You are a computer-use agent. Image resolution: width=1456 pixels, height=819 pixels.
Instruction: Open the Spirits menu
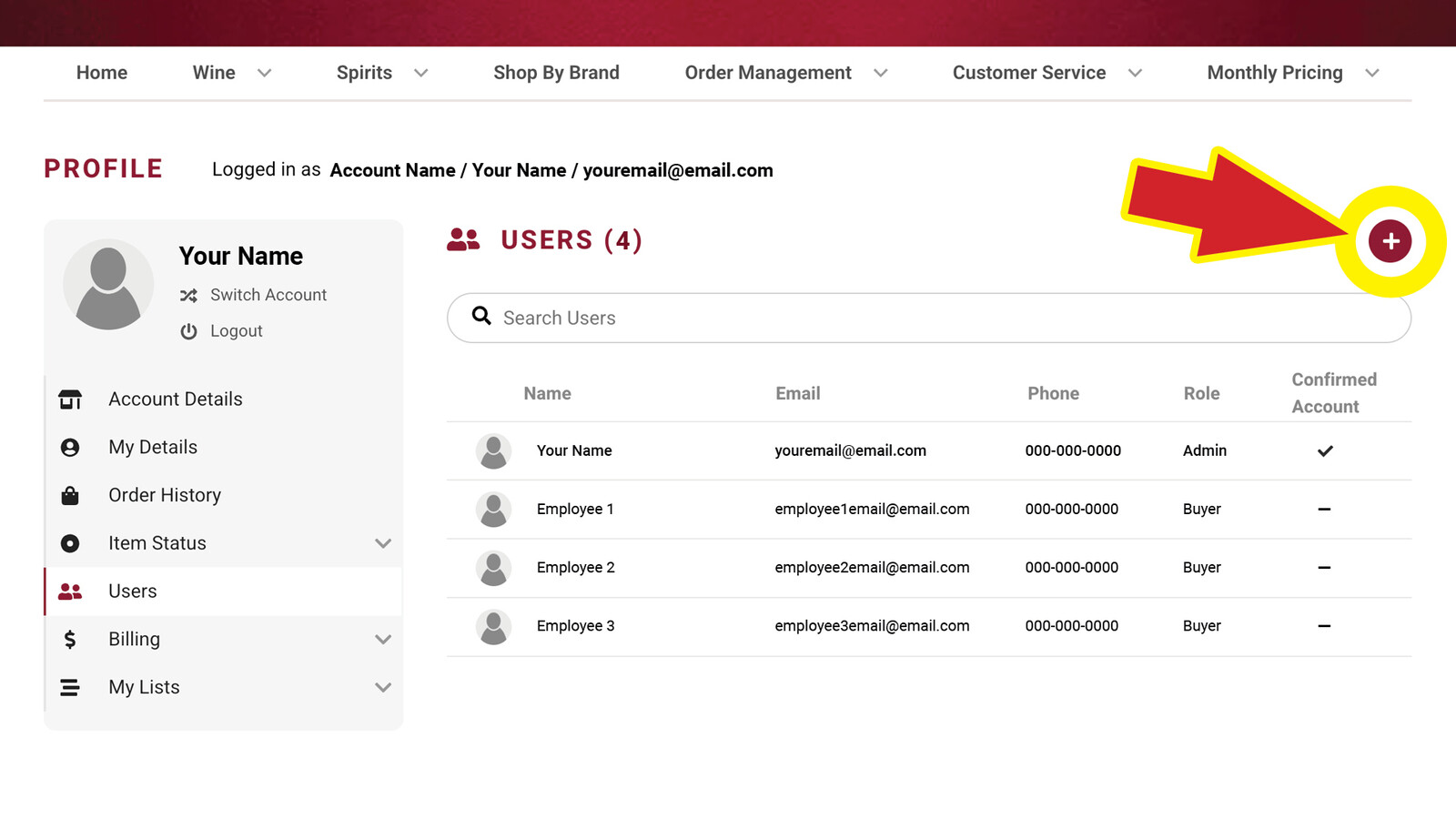pyautogui.click(x=364, y=73)
